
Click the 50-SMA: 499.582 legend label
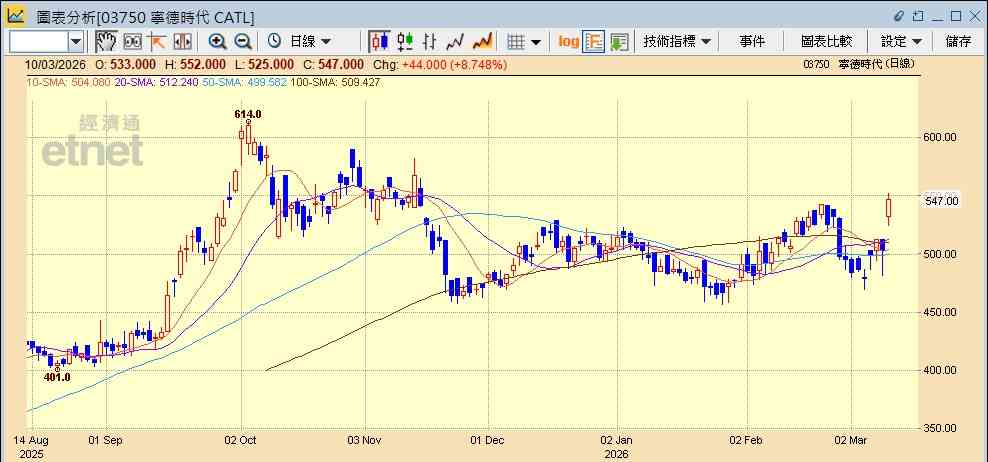click(x=245, y=82)
